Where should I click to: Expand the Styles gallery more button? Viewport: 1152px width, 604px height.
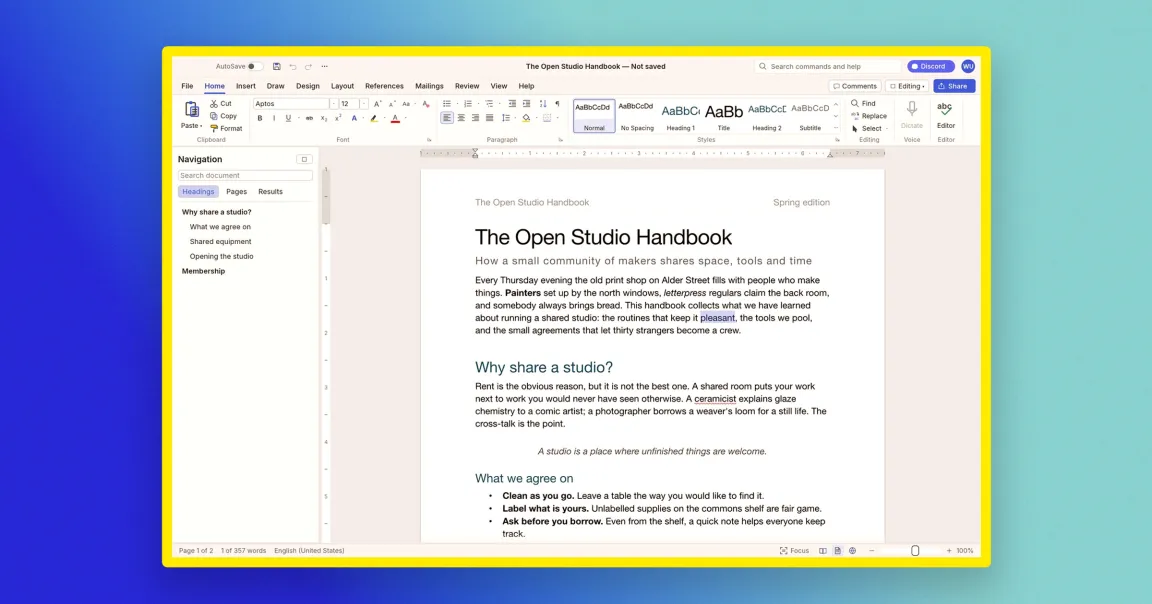[835, 129]
